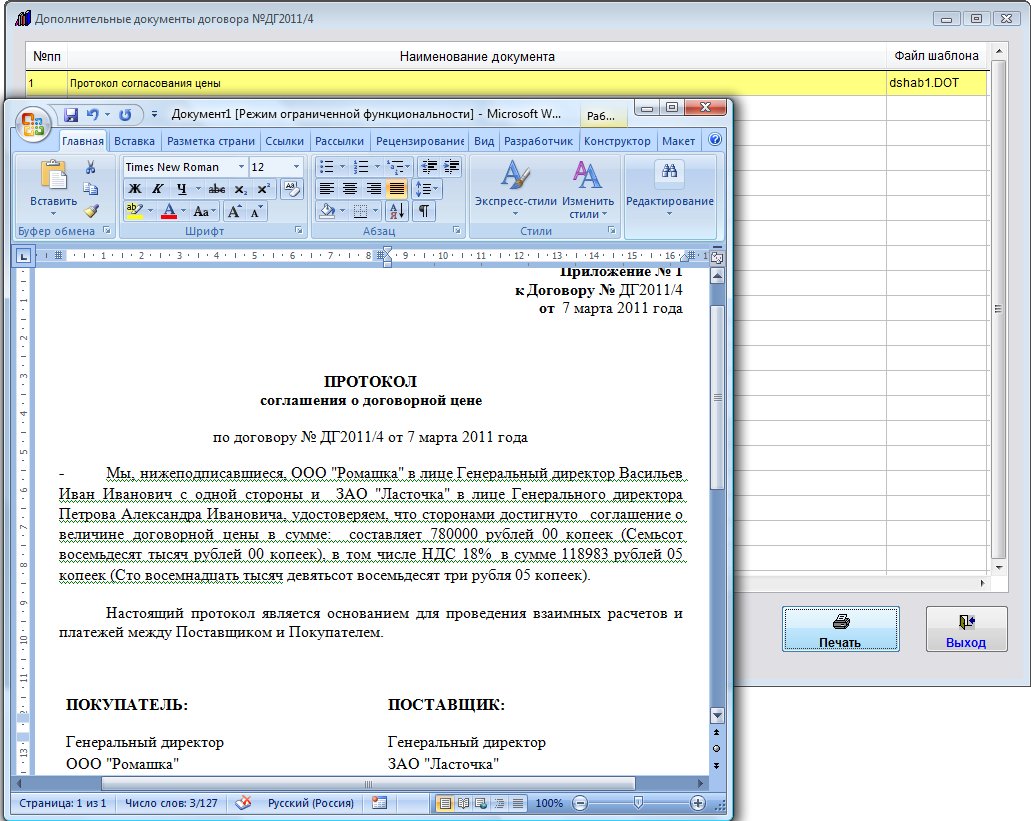Image resolution: width=1031 pixels, height=821 pixels.
Task: Activate the Format Painter brush
Action: coord(91,211)
